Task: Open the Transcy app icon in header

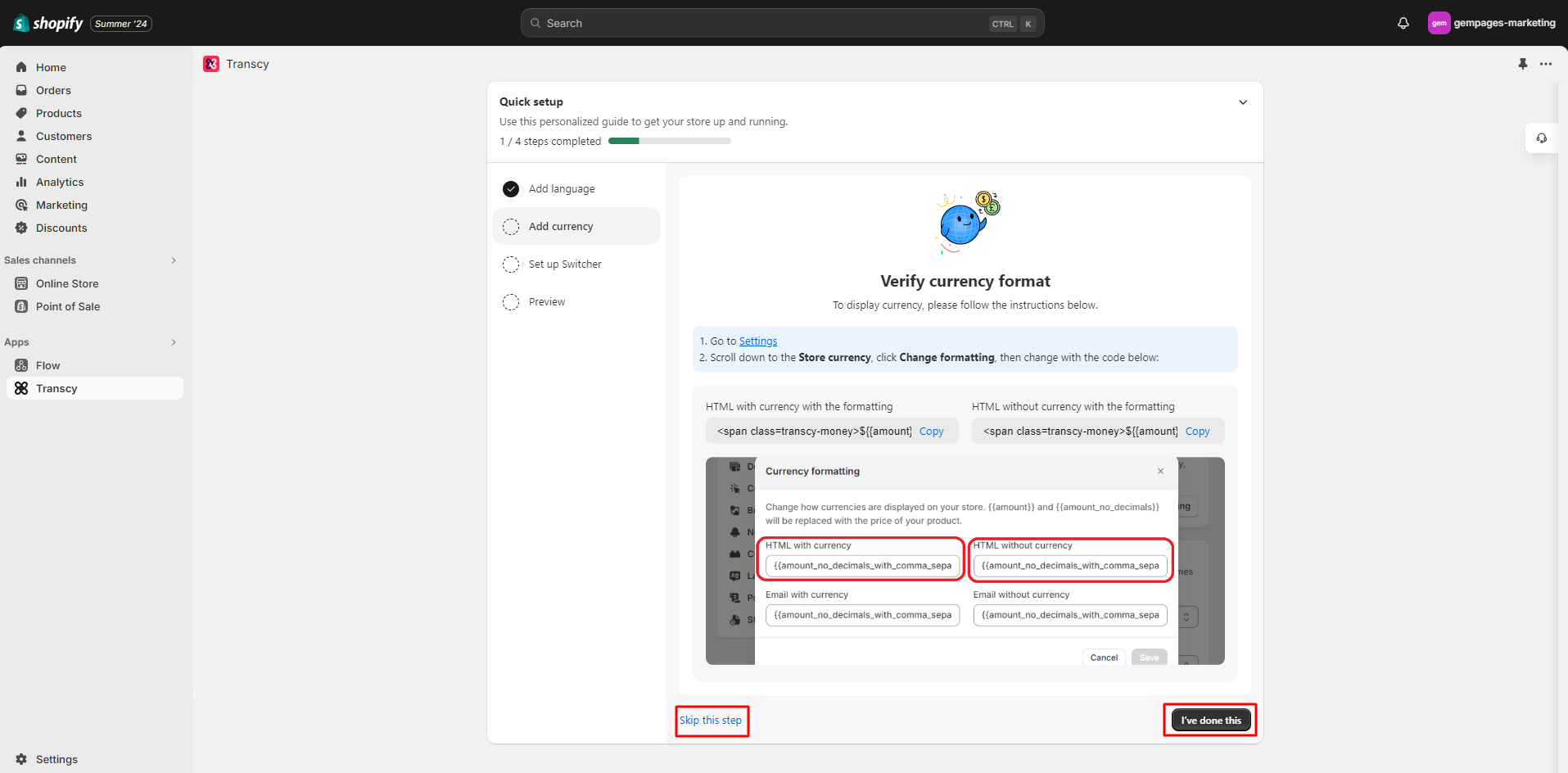Action: pyautogui.click(x=211, y=64)
